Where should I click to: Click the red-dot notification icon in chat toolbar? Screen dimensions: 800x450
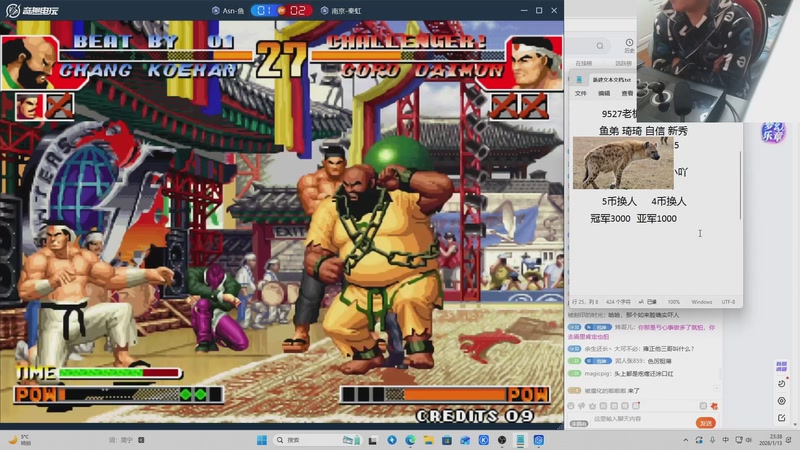636,406
